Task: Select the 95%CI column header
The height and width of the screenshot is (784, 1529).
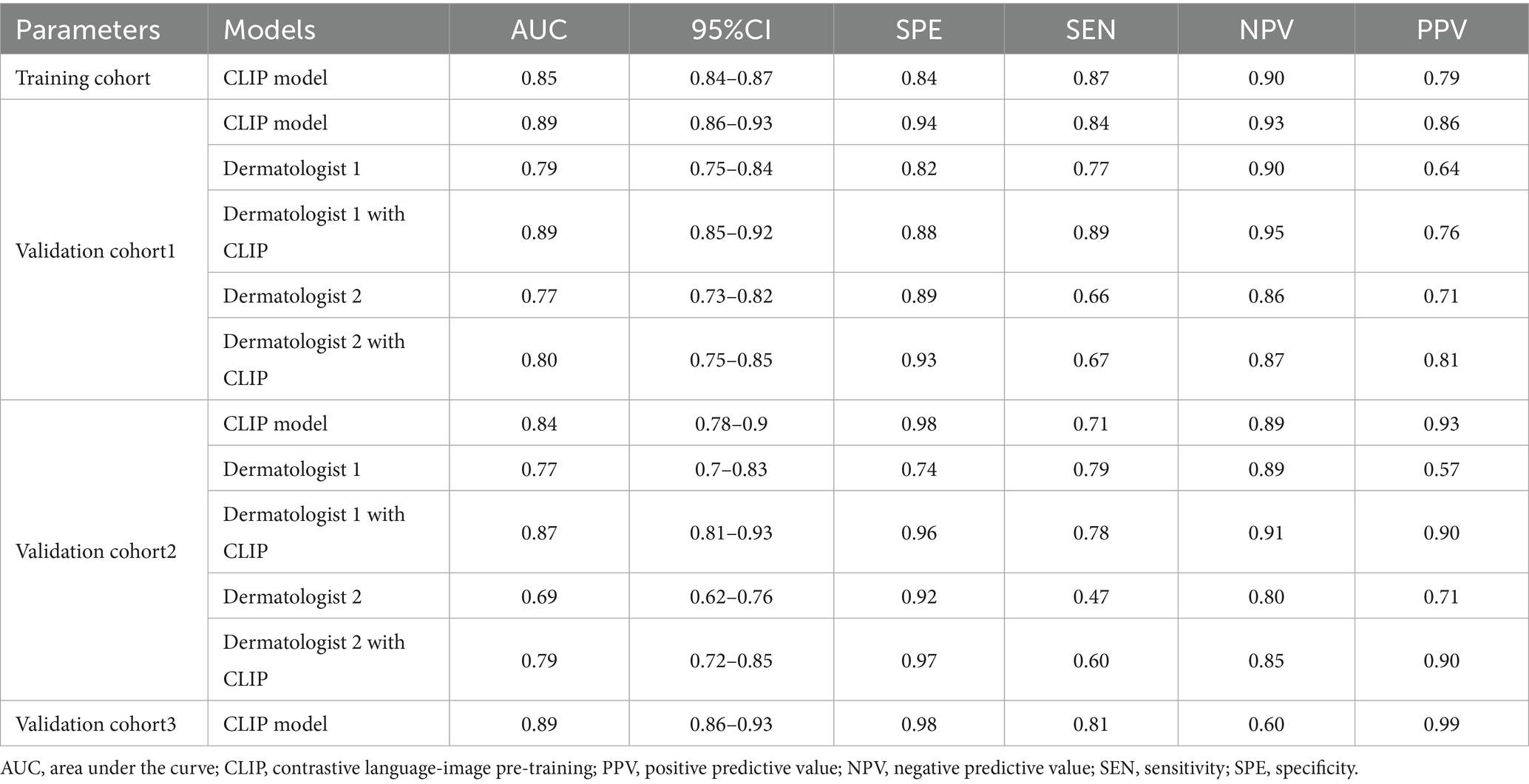Action: 730,30
